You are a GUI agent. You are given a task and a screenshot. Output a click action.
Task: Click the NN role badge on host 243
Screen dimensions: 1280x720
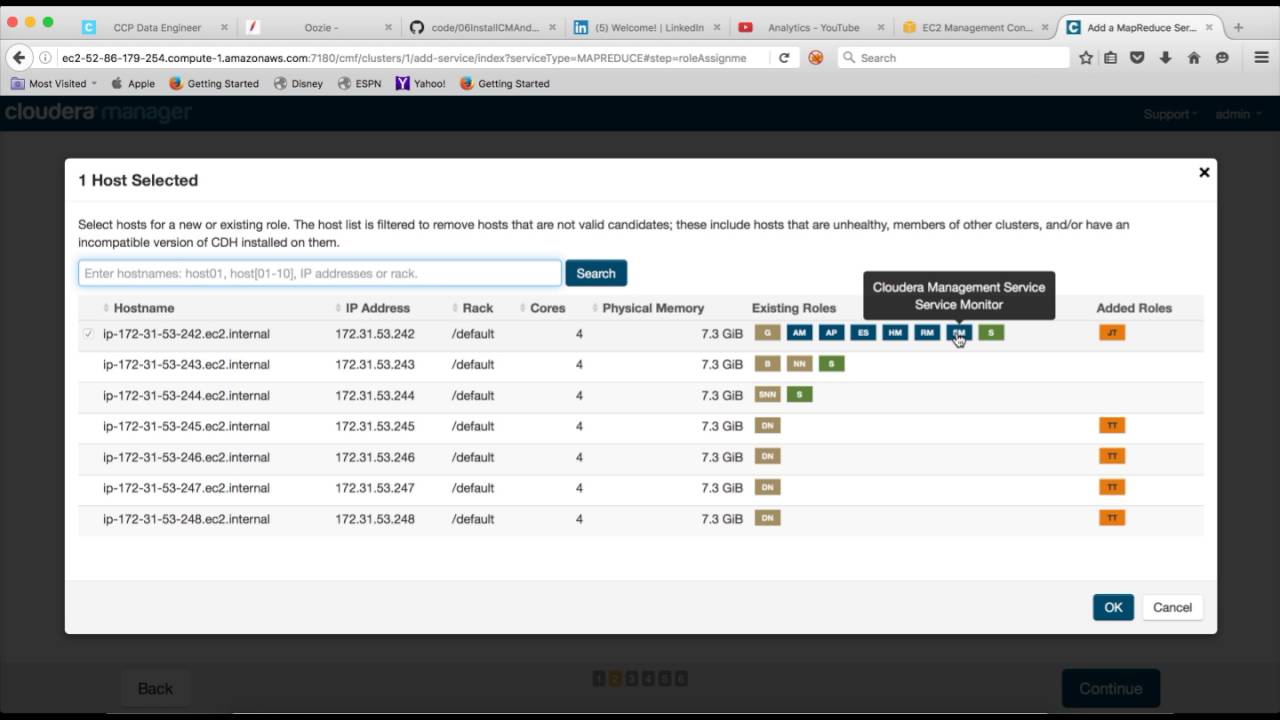click(799, 364)
